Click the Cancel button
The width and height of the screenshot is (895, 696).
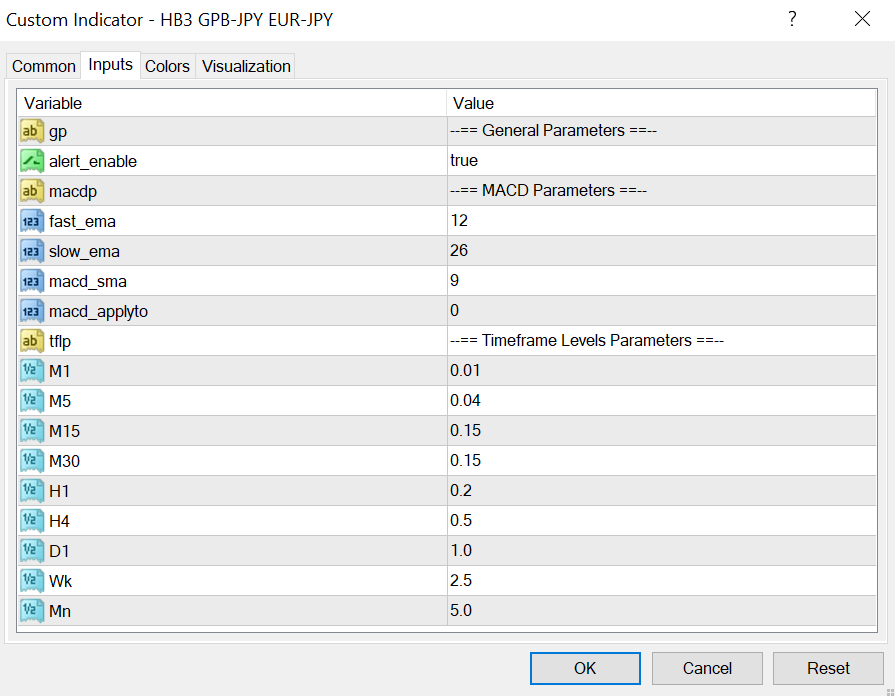tap(707, 668)
